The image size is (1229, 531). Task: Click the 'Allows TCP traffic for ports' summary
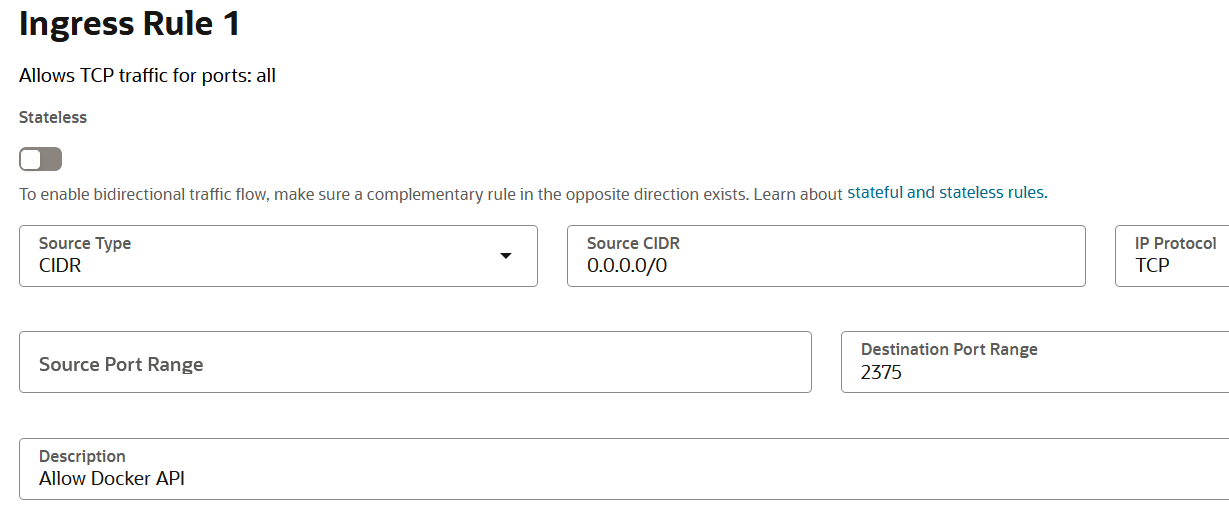(147, 75)
